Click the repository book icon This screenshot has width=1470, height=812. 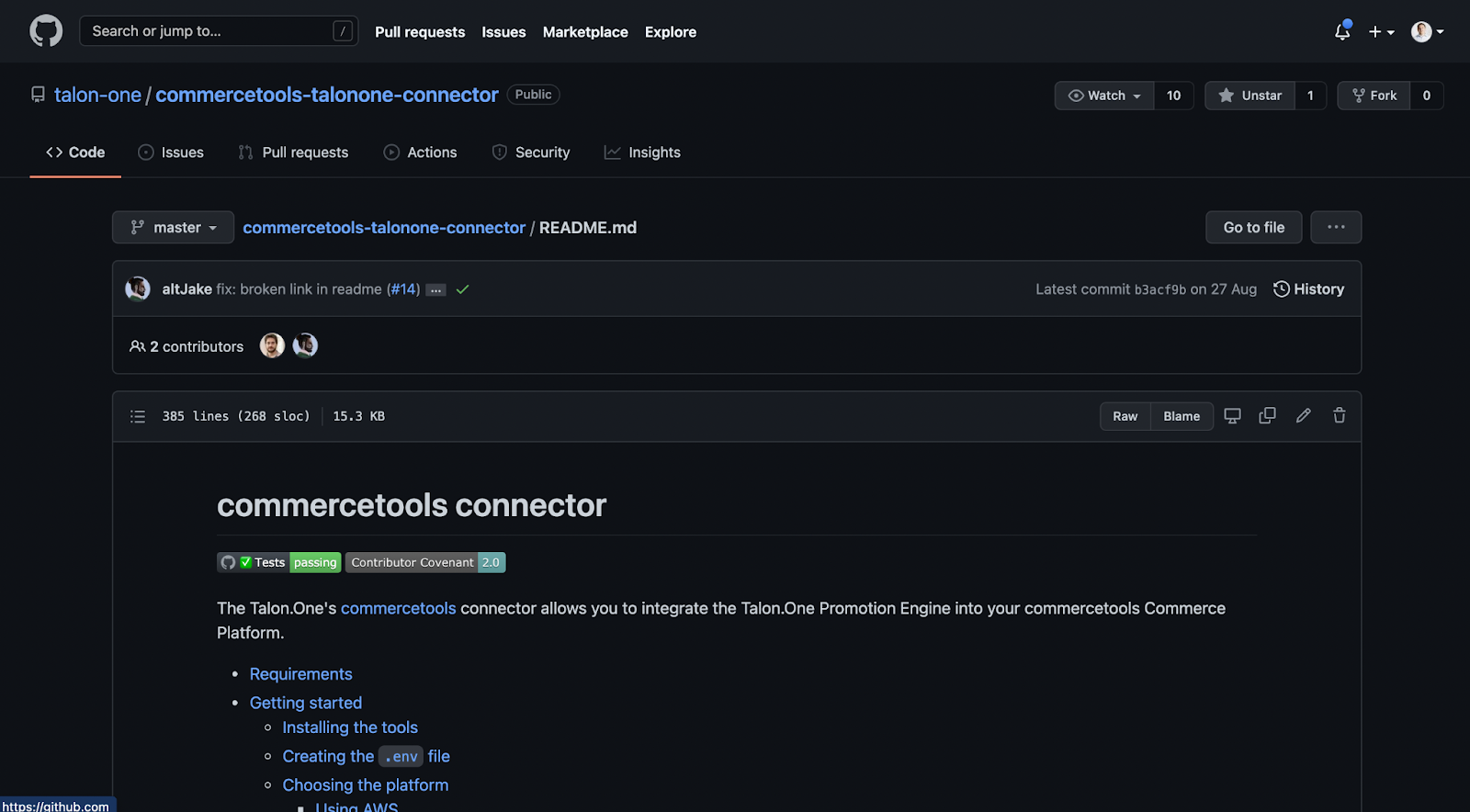click(x=38, y=95)
